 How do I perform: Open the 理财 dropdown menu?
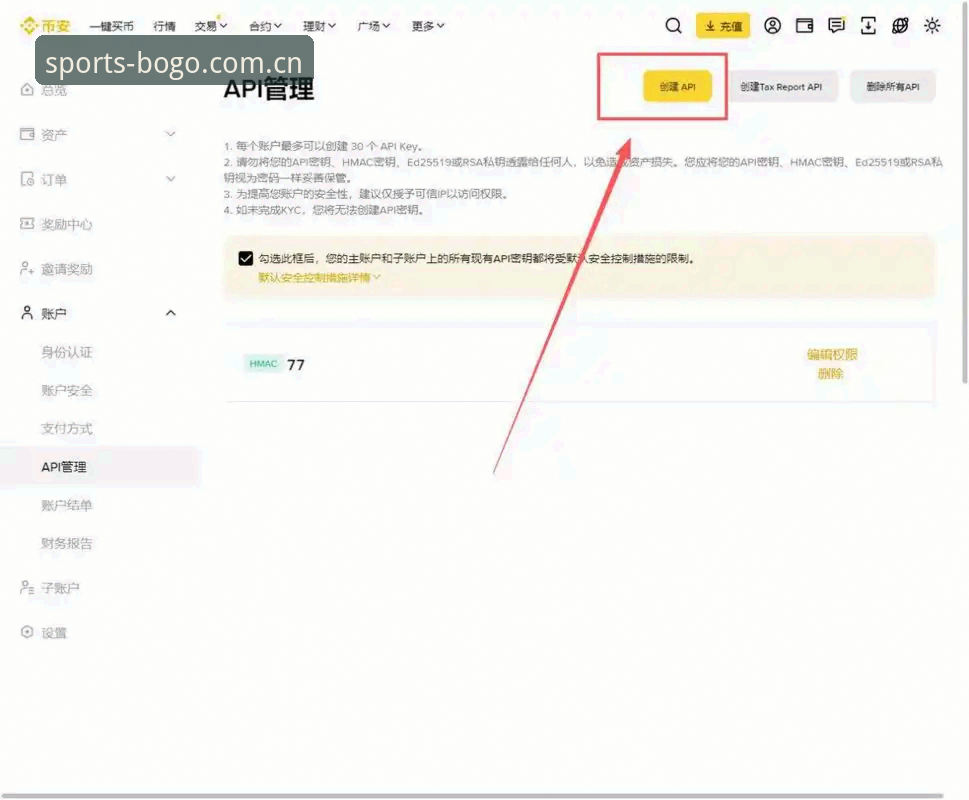click(x=319, y=26)
